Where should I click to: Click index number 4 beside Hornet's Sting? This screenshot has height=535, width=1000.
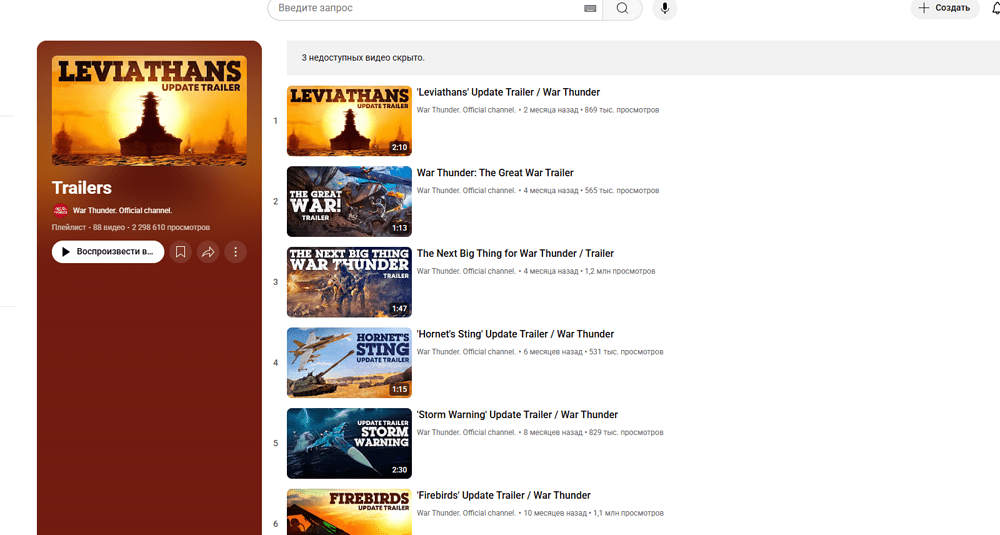click(x=276, y=363)
